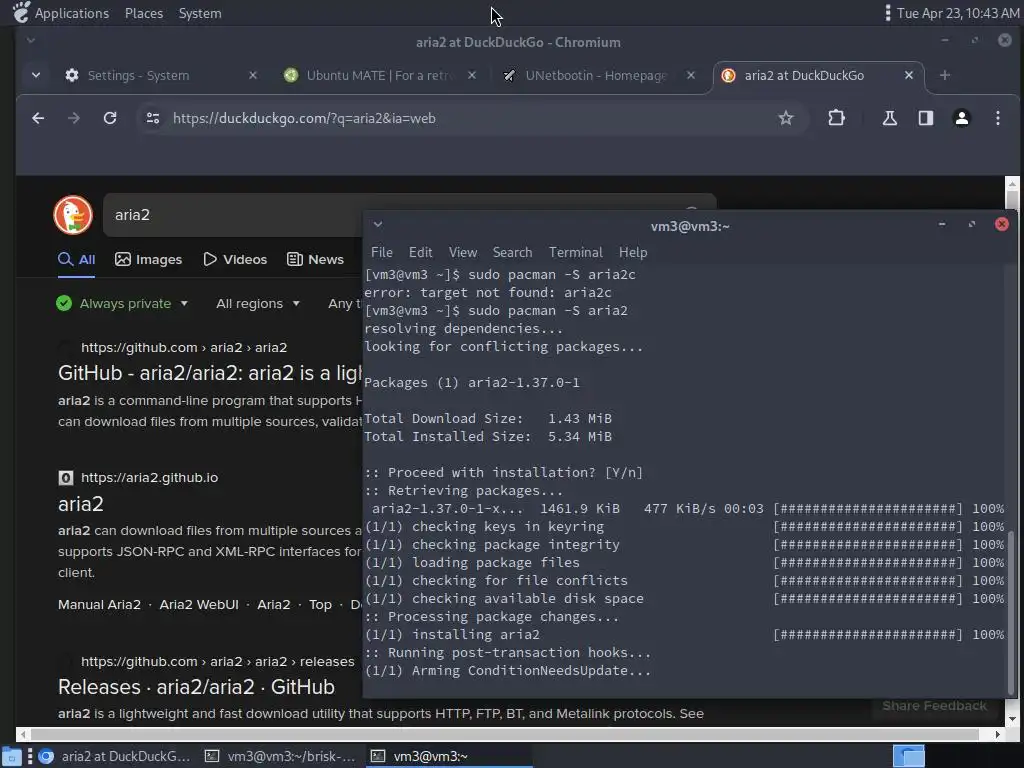
Task: Close the aria2 at DuckDuckGo tab
Action: (x=908, y=75)
